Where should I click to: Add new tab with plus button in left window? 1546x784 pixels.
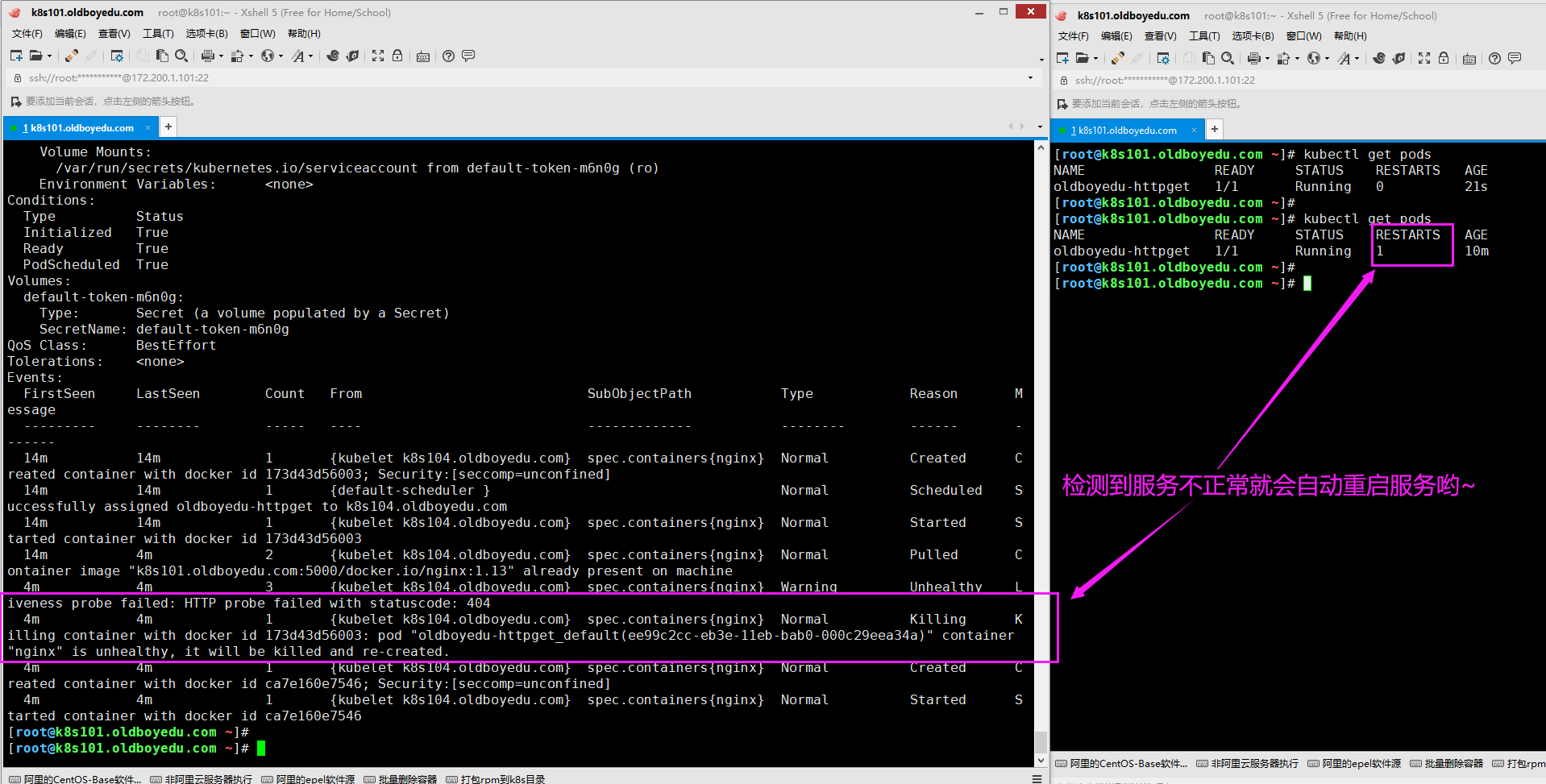(168, 127)
